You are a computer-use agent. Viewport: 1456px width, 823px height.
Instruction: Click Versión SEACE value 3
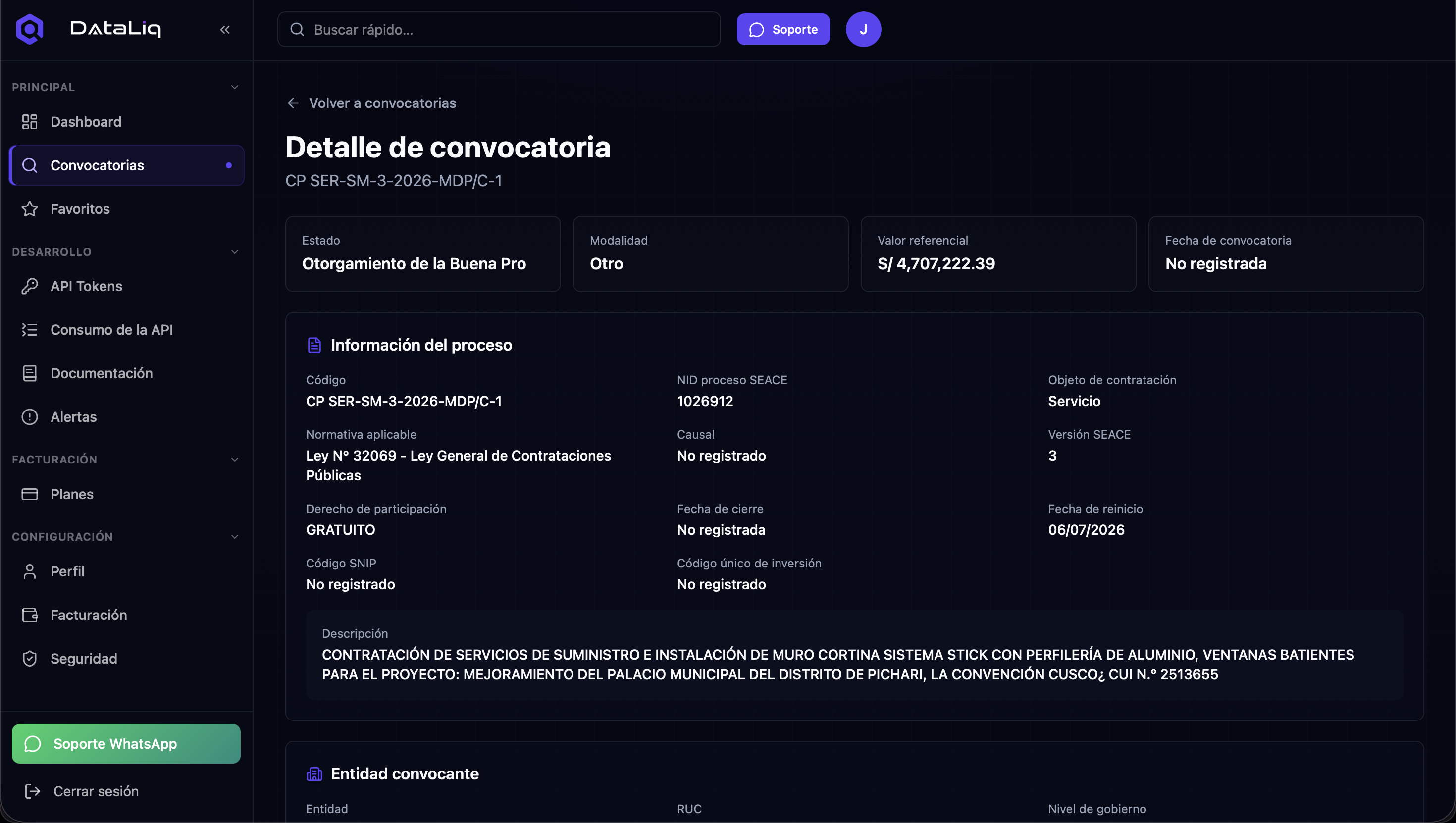click(1052, 456)
